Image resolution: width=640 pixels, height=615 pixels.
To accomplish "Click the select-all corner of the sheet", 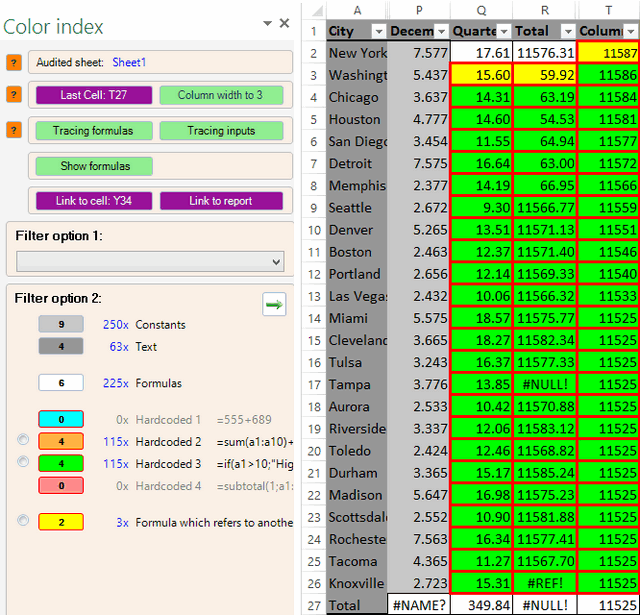I will 315,10.
